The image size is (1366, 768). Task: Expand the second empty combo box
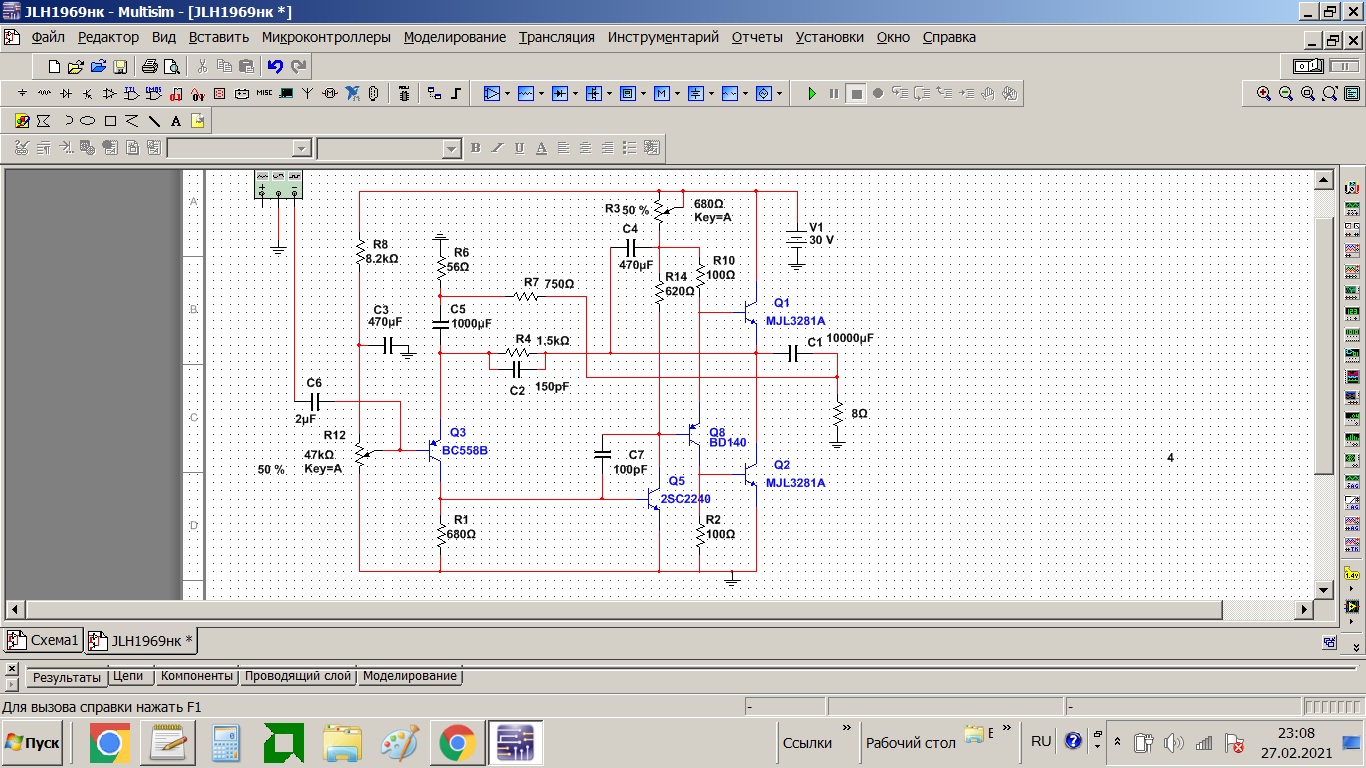click(x=450, y=148)
